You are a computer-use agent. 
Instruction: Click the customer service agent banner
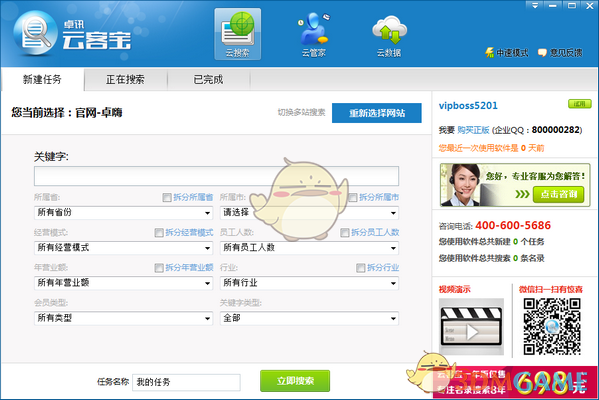pos(515,185)
